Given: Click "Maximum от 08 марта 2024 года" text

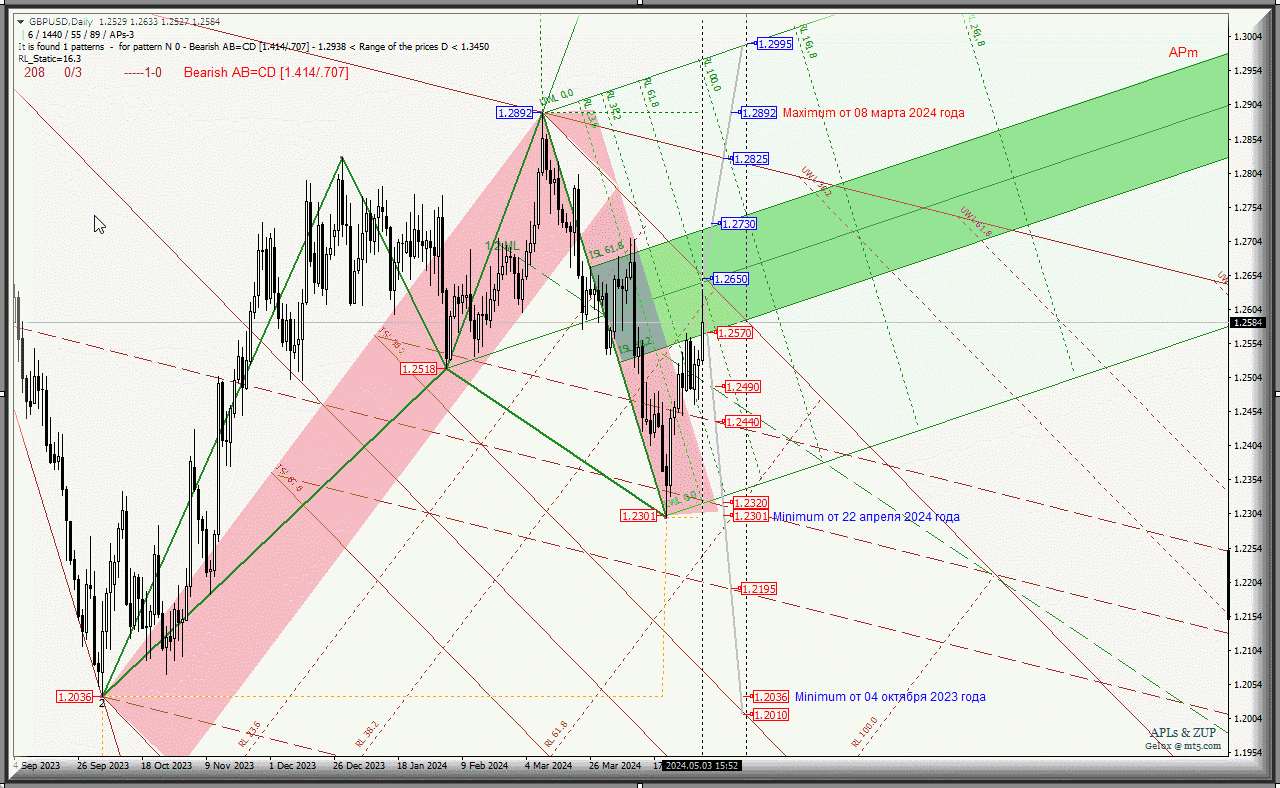Looking at the screenshot, I should pyautogui.click(x=873, y=113).
